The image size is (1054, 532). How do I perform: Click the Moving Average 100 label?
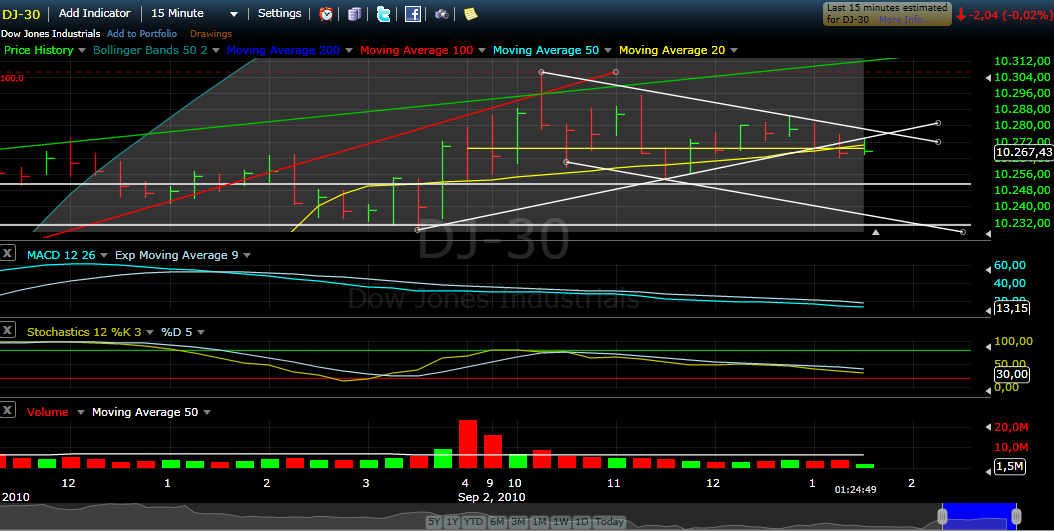pyautogui.click(x=417, y=50)
